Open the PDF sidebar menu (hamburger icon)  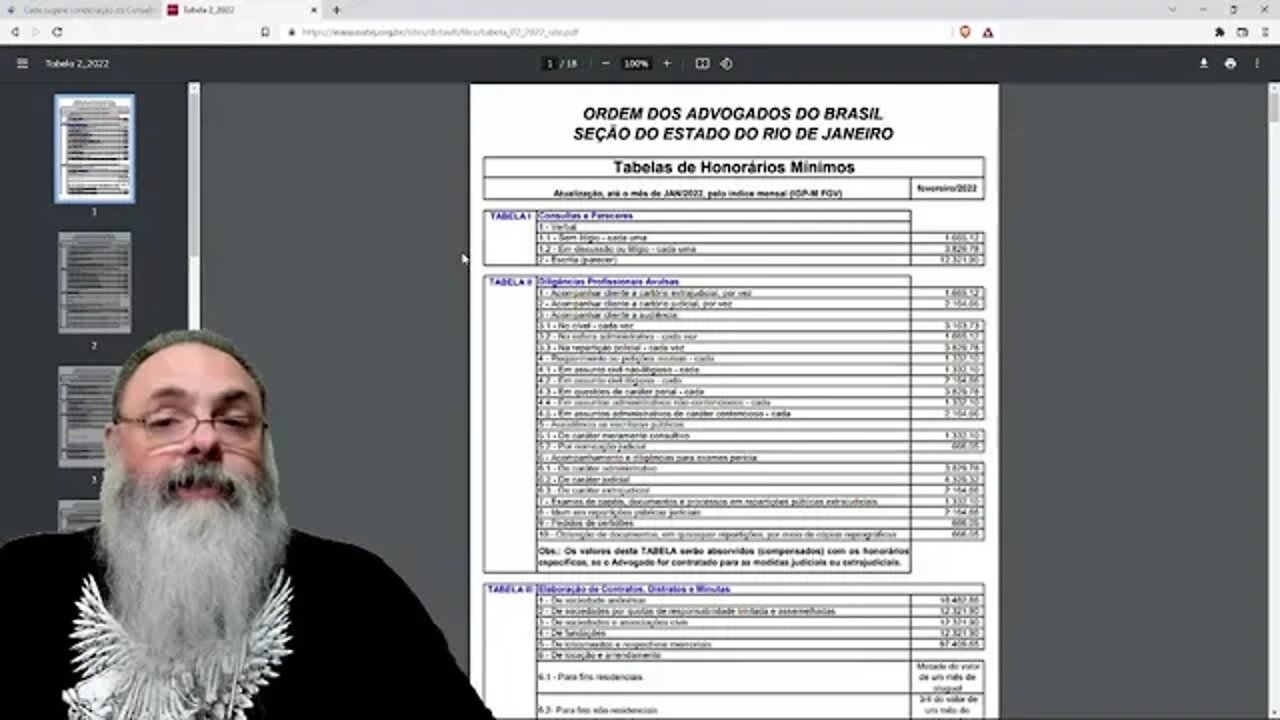(x=22, y=63)
